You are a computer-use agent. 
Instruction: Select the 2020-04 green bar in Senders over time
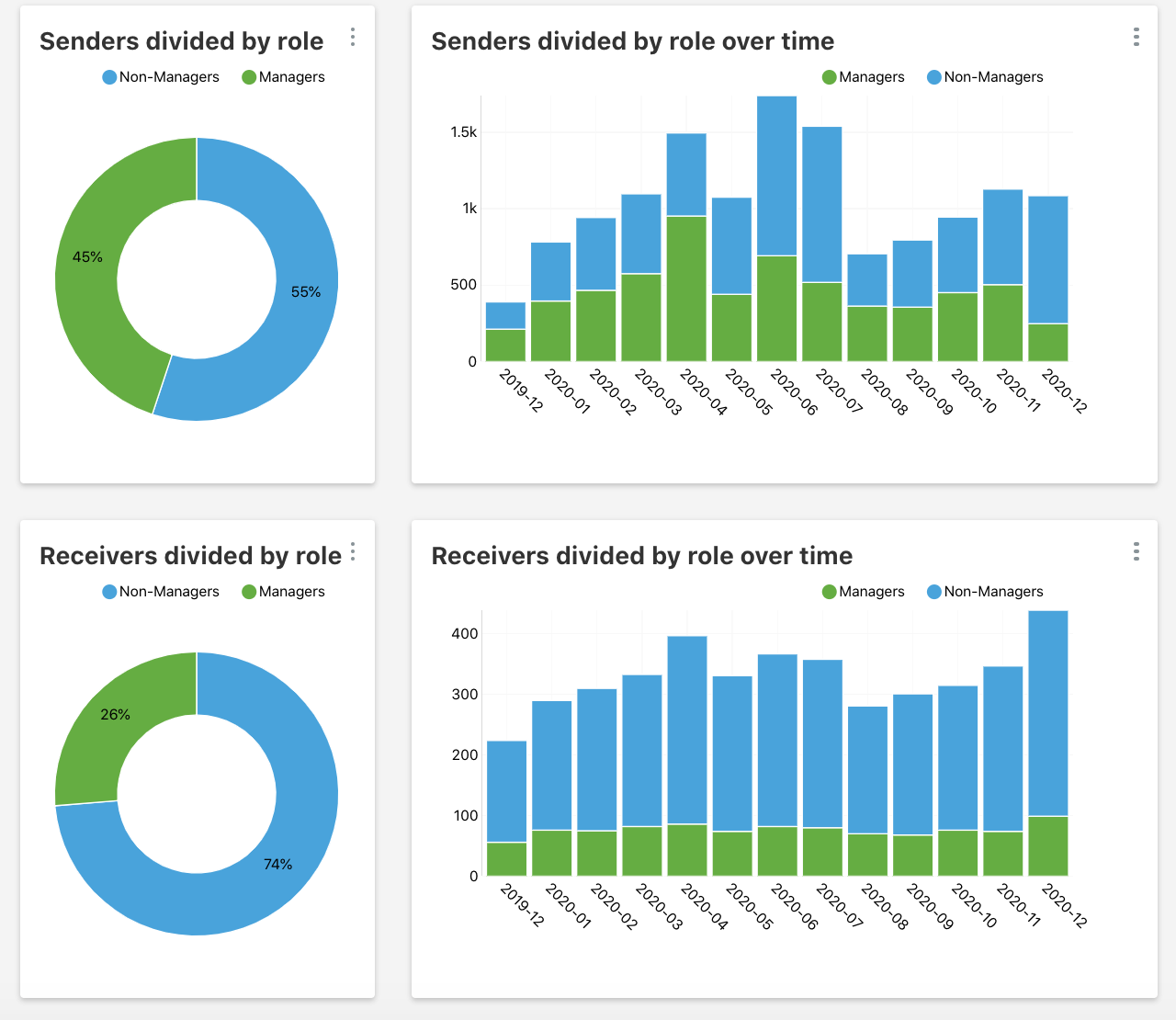pyautogui.click(x=686, y=289)
